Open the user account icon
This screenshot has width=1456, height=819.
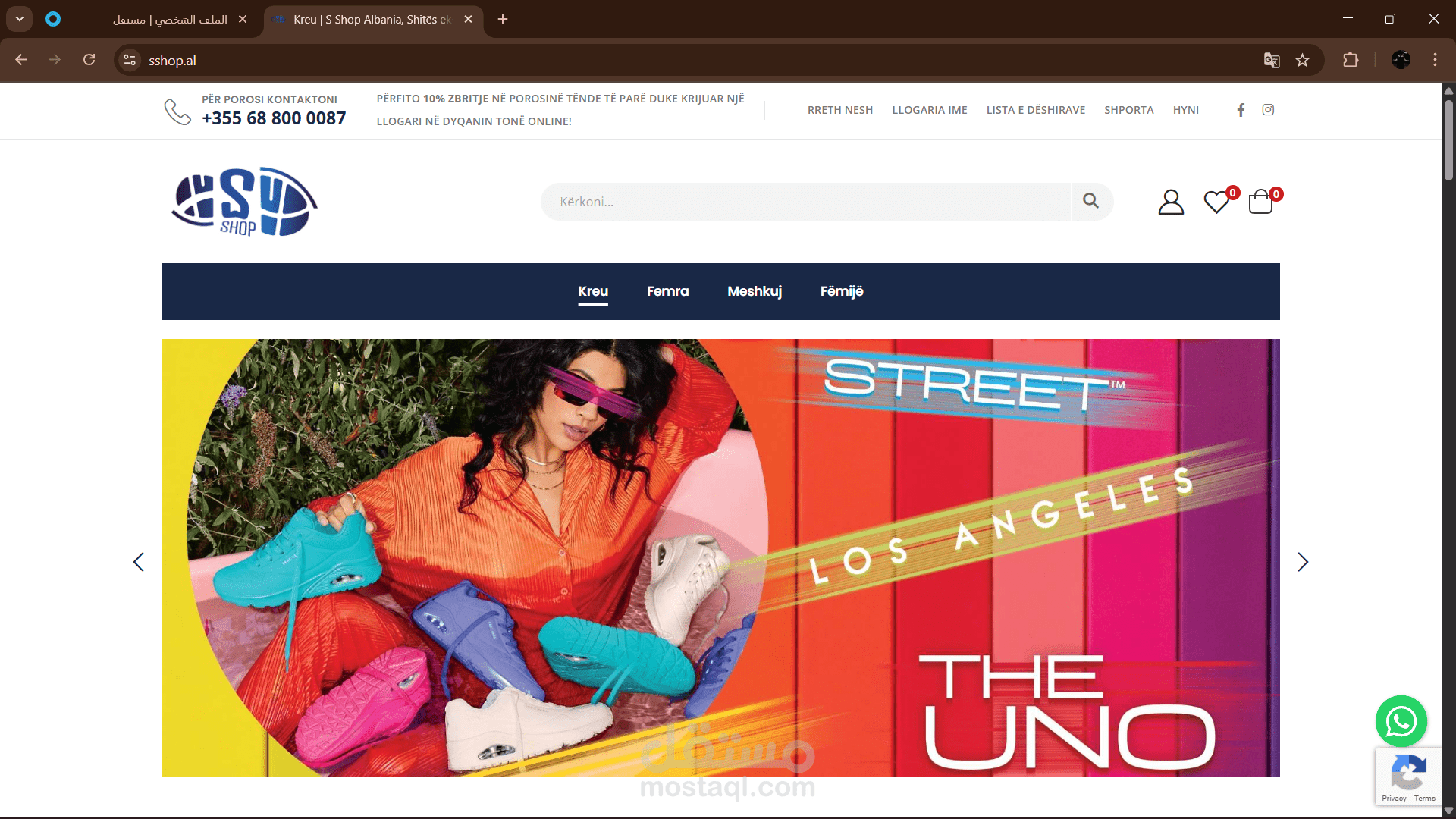1171,202
